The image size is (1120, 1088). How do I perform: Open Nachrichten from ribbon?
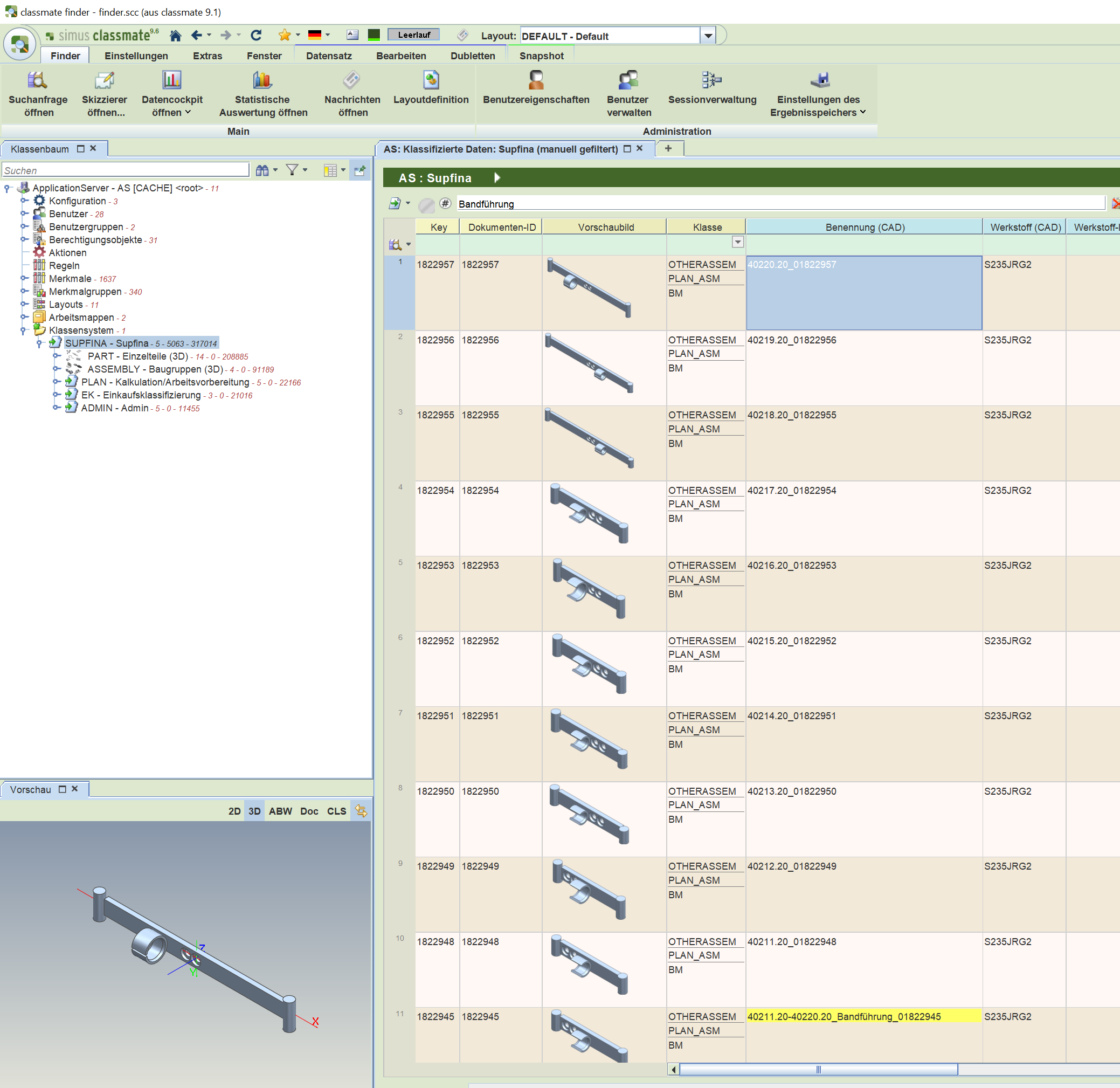tap(352, 94)
